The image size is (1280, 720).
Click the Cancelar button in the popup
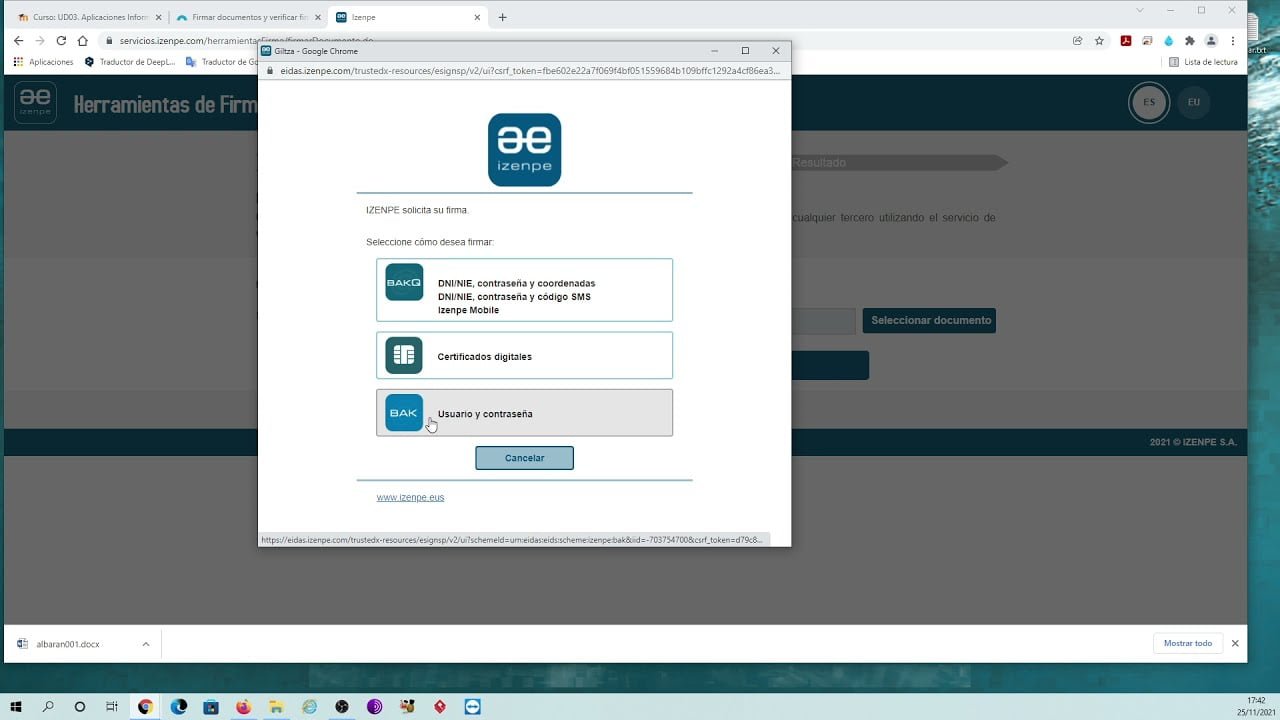click(524, 458)
